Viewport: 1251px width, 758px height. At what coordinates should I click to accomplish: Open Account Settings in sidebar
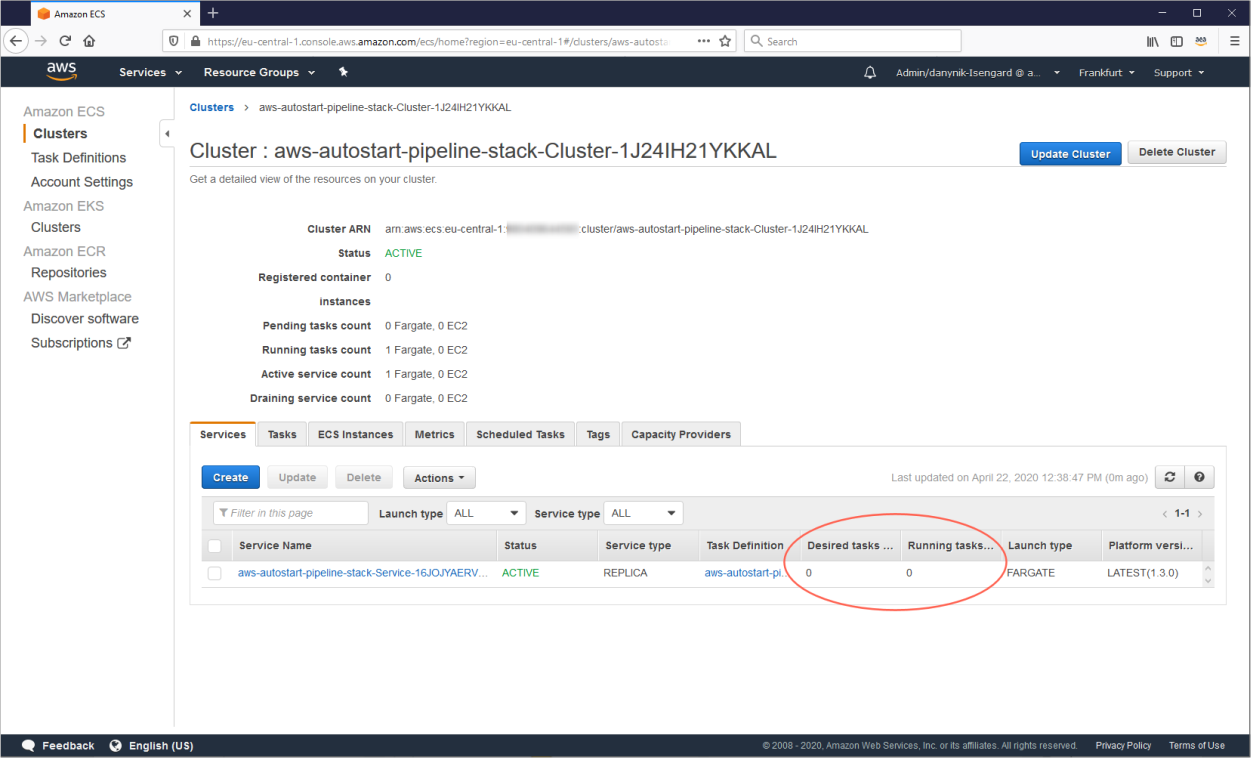point(82,181)
